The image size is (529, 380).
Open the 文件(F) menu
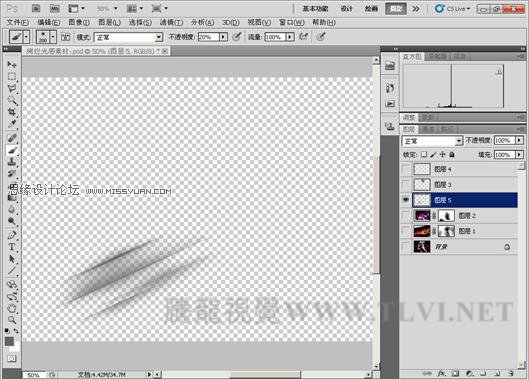pyautogui.click(x=18, y=22)
